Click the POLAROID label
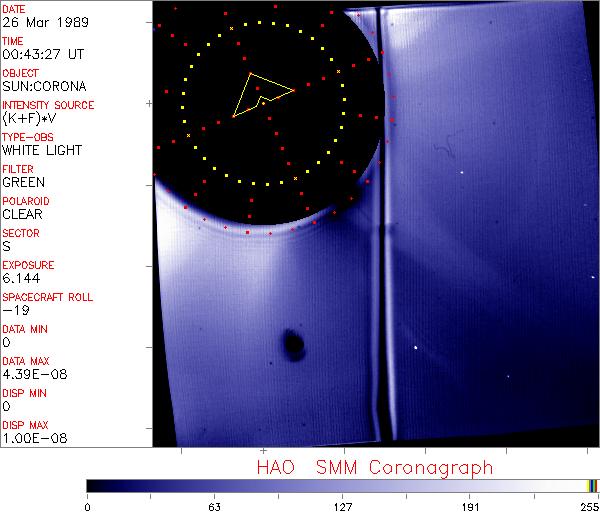This screenshot has width=600, height=512. 26,201
